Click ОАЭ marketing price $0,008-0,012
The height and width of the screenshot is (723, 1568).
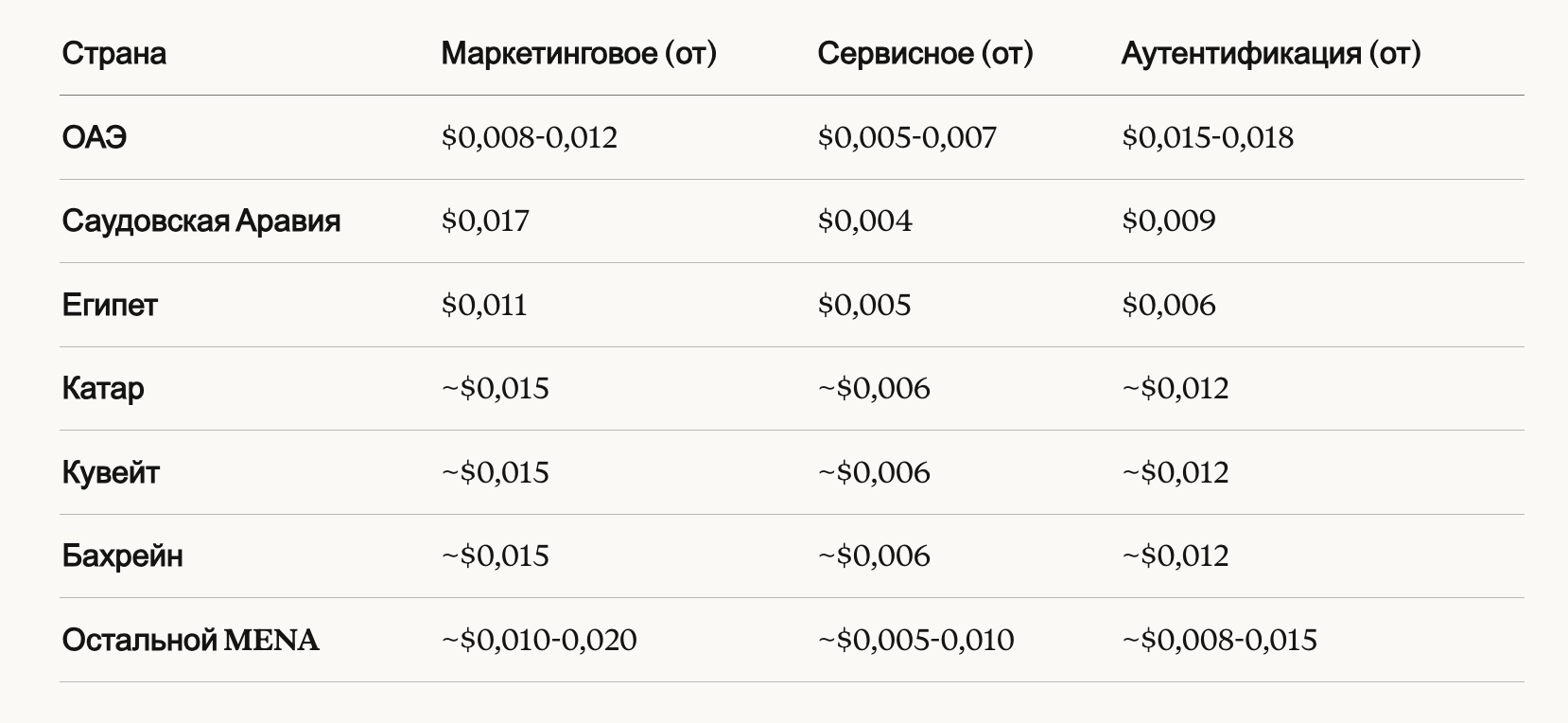[x=530, y=138]
